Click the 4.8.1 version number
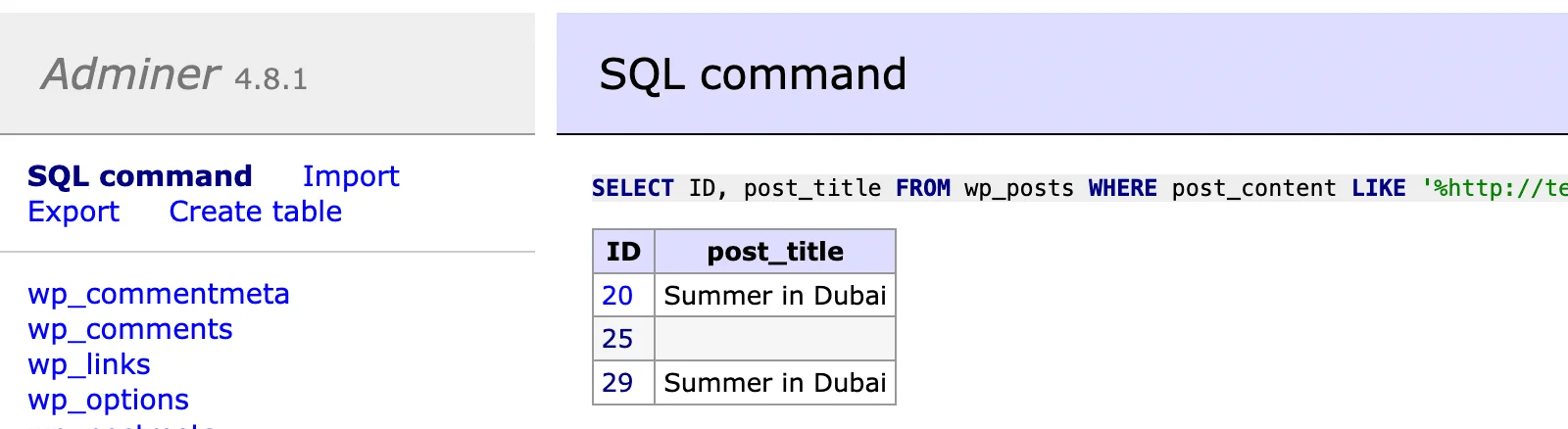The image size is (1568, 429). (x=271, y=78)
